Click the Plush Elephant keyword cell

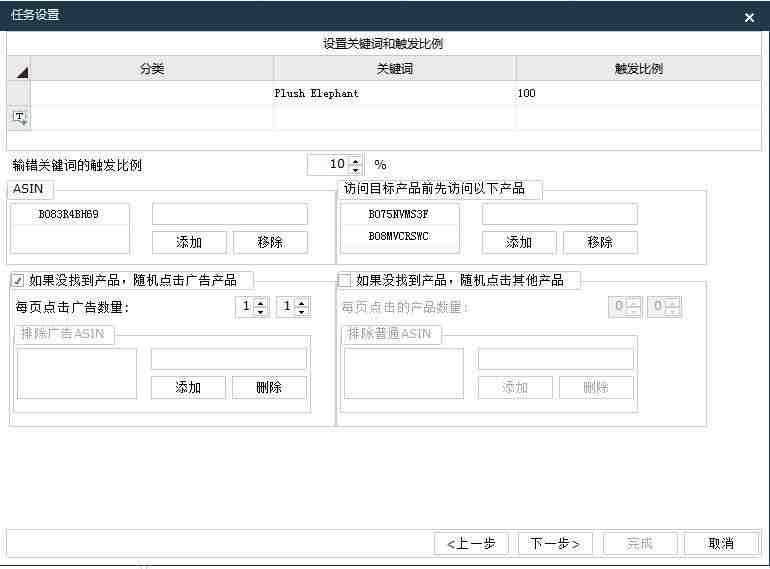point(394,93)
